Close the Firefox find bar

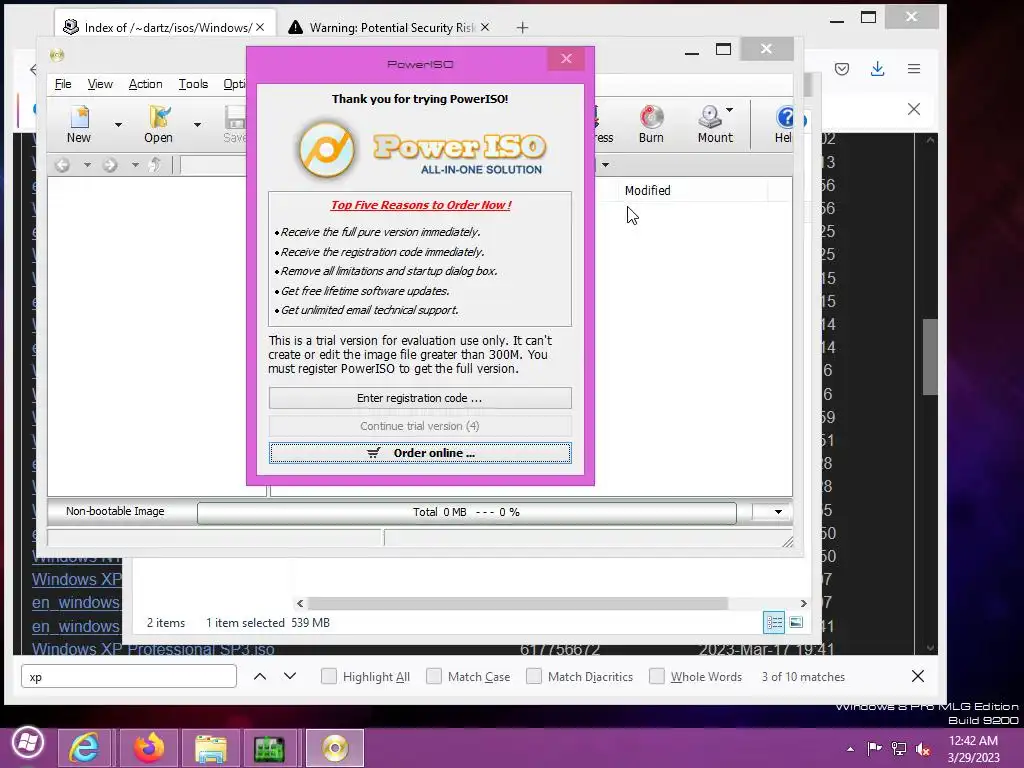pyautogui.click(x=918, y=677)
